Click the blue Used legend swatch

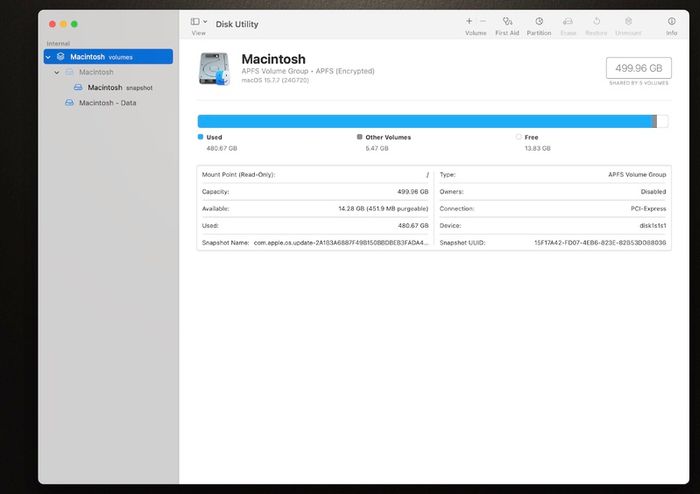[200, 137]
